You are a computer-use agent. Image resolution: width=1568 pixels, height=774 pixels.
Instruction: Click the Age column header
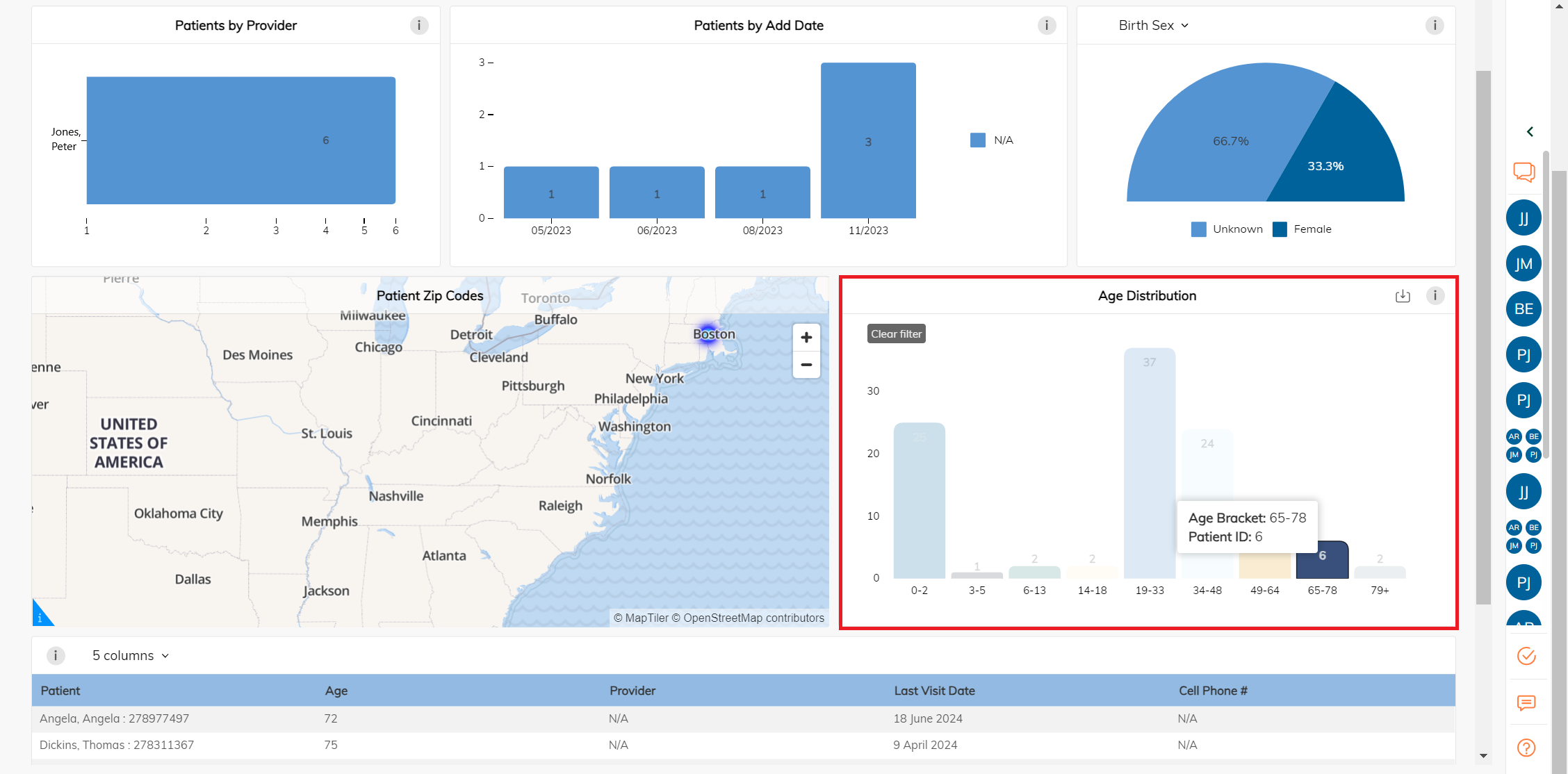[x=336, y=691]
